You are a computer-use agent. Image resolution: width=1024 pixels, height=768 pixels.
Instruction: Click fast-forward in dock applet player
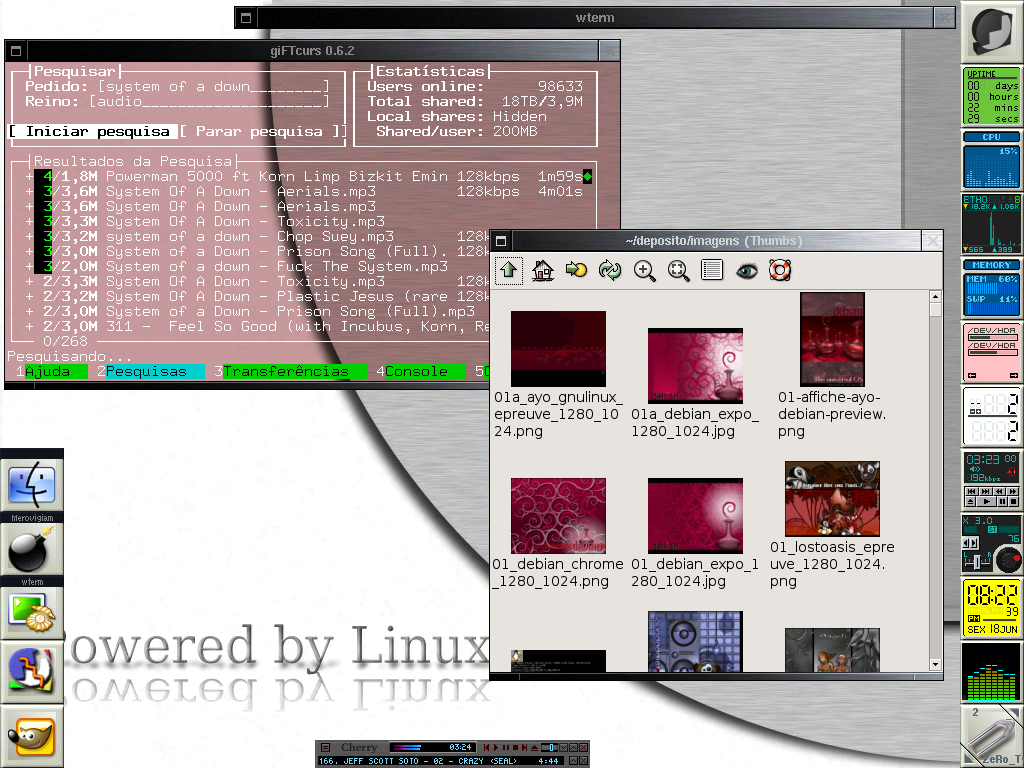(1013, 491)
